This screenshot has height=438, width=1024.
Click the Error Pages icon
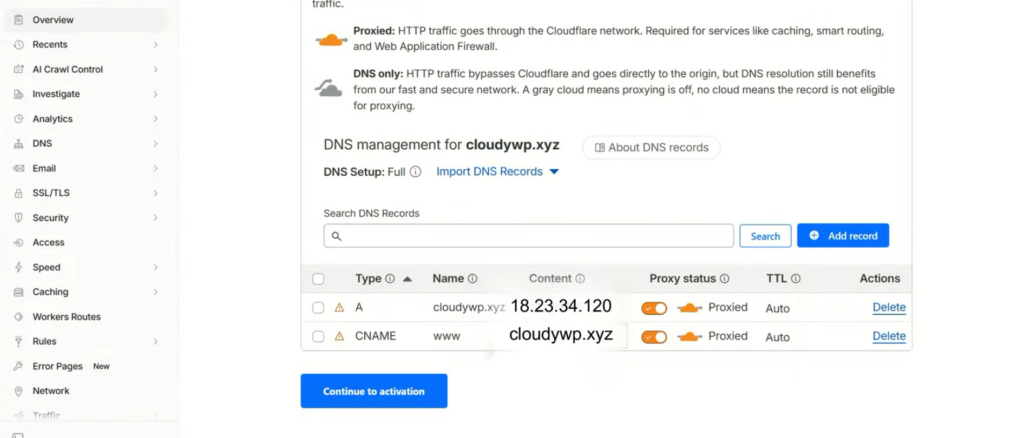pyautogui.click(x=18, y=366)
